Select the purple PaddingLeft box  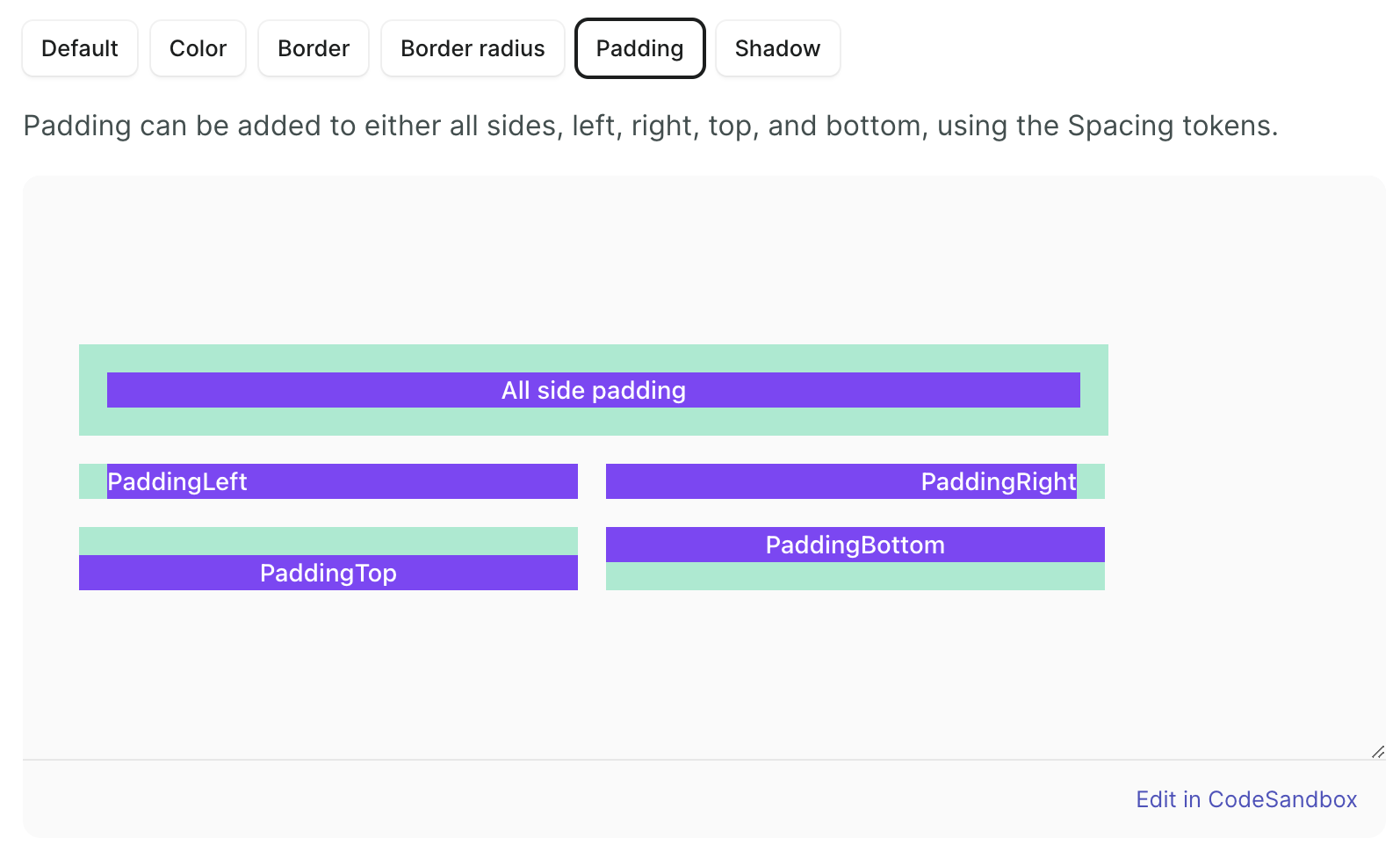click(343, 481)
